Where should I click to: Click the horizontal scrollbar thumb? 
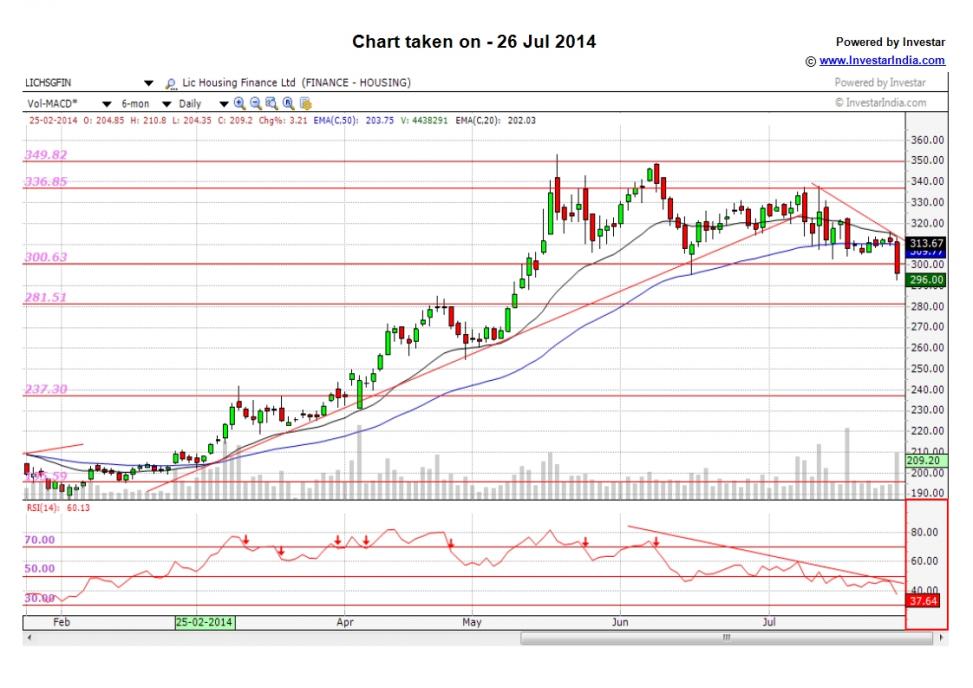point(727,638)
